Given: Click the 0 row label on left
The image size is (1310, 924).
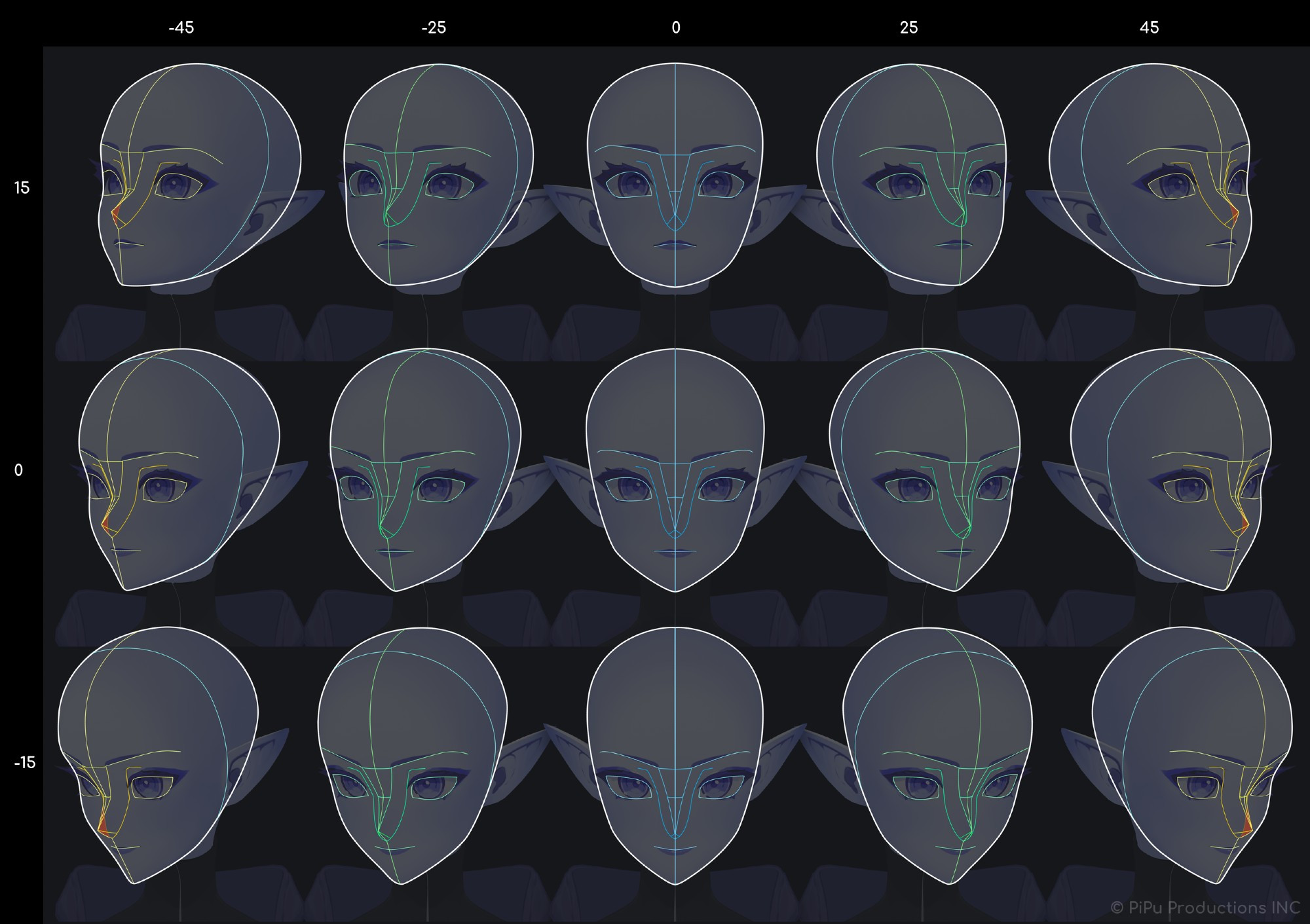Looking at the screenshot, I should point(18,470).
